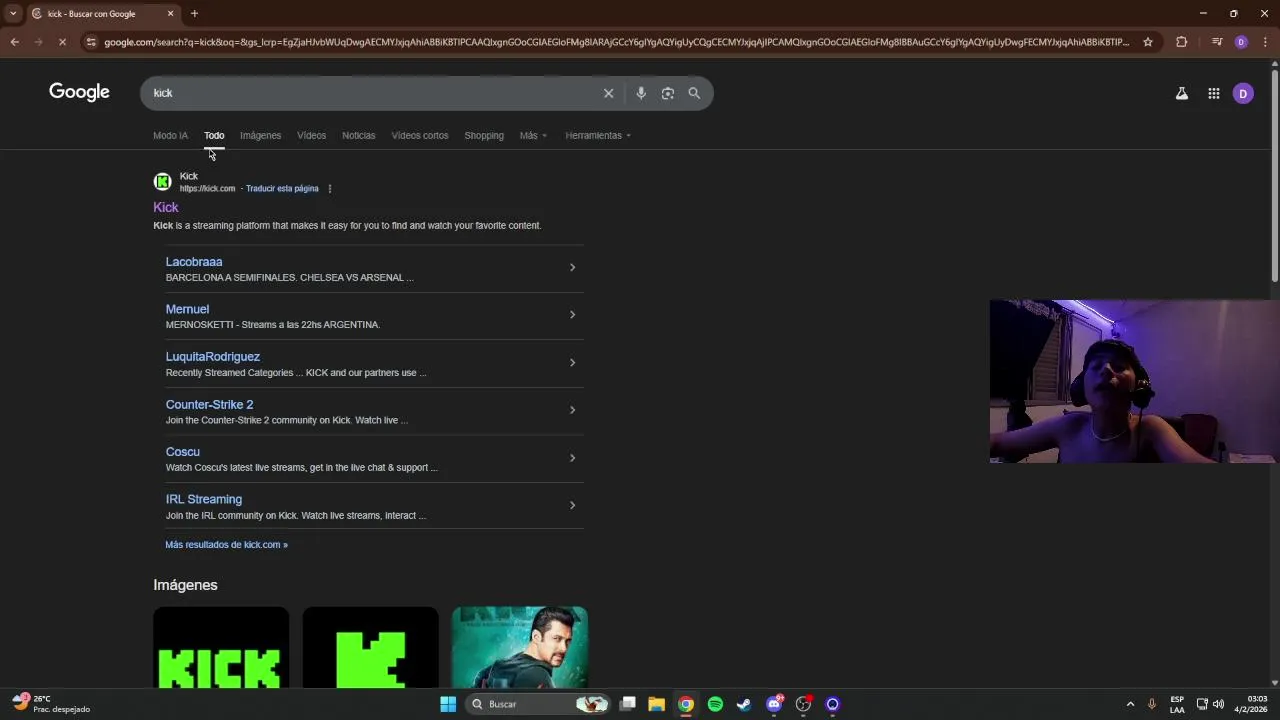
Task: Open the movie poster image thumbnail
Action: pos(520,647)
